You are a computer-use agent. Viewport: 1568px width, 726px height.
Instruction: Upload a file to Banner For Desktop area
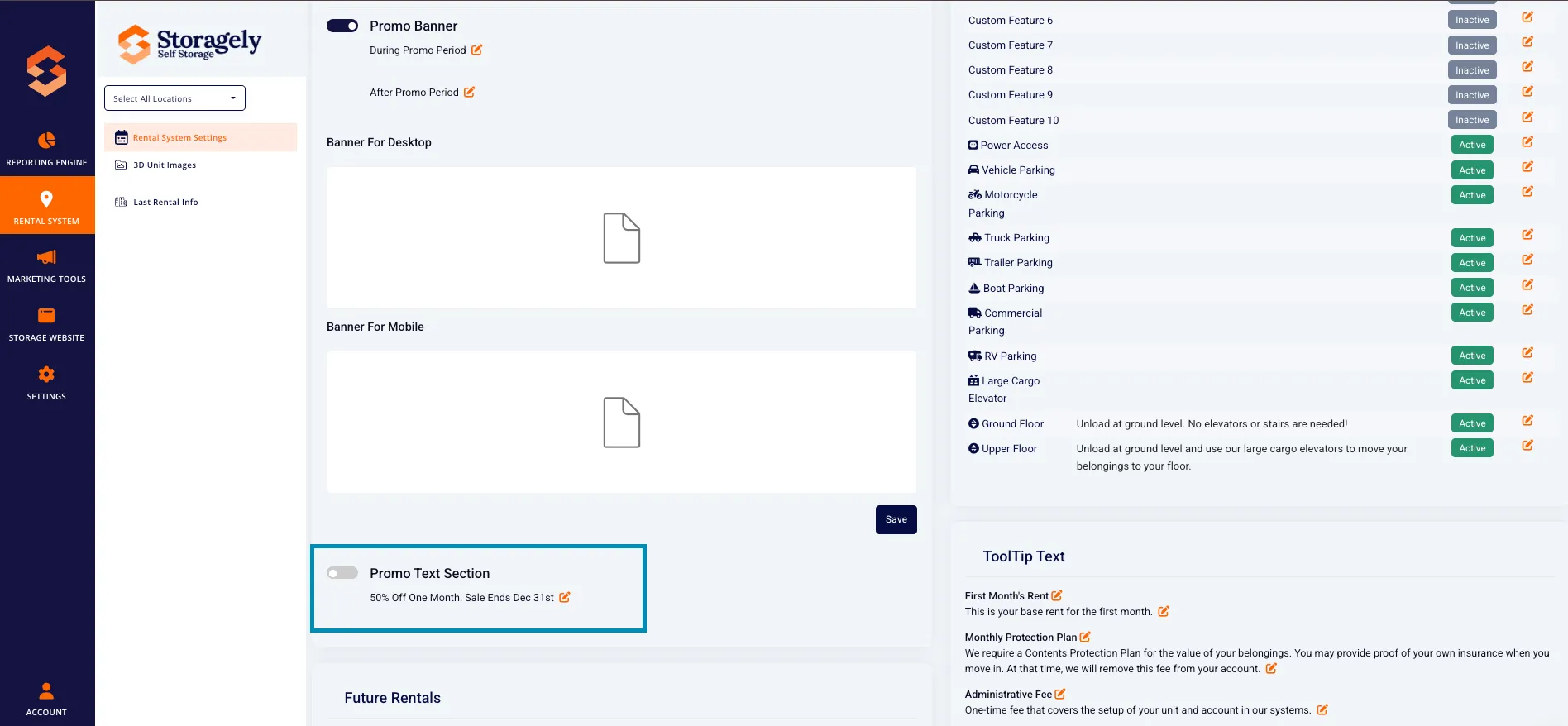click(622, 238)
